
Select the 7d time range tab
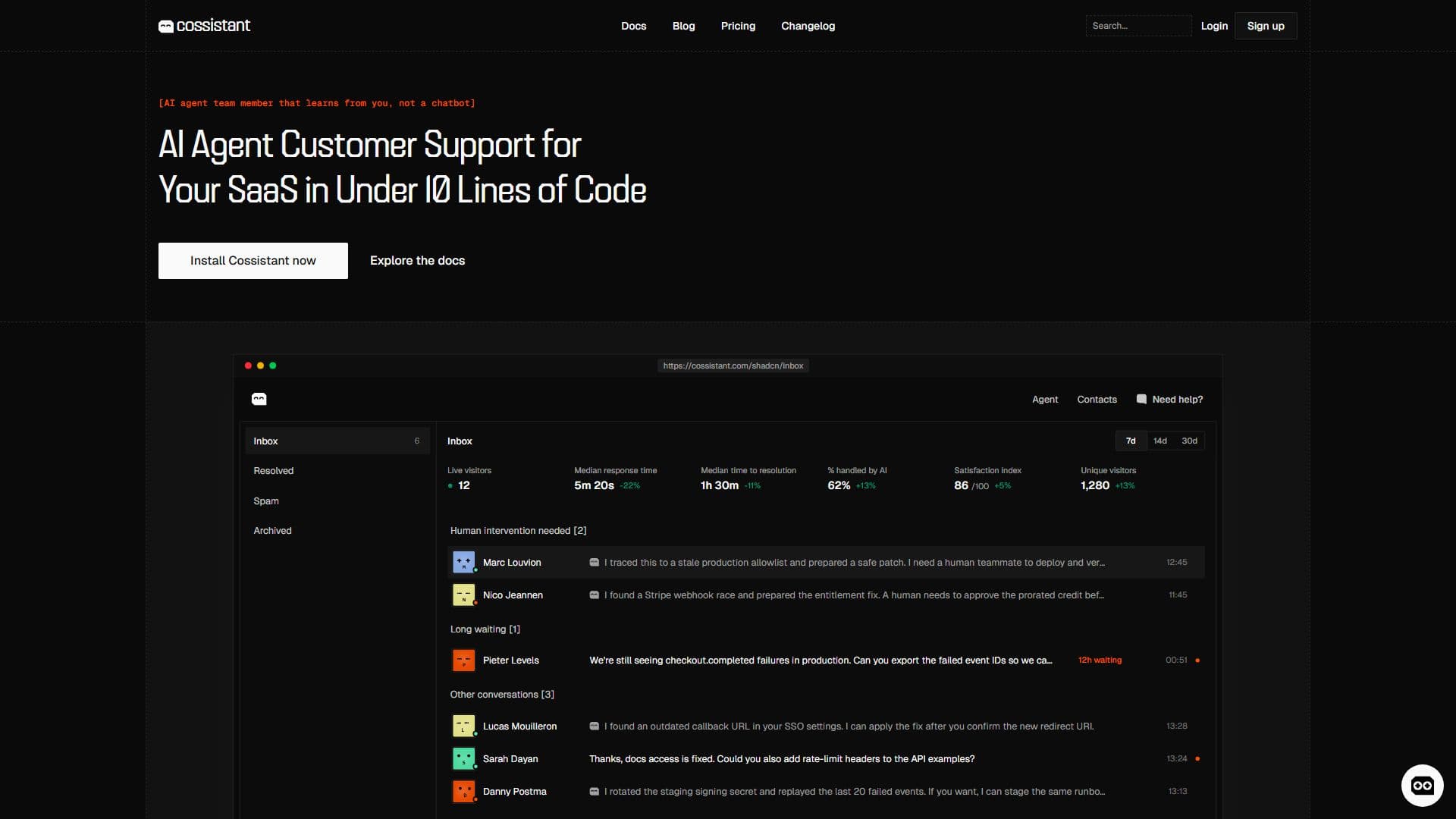(x=1131, y=441)
